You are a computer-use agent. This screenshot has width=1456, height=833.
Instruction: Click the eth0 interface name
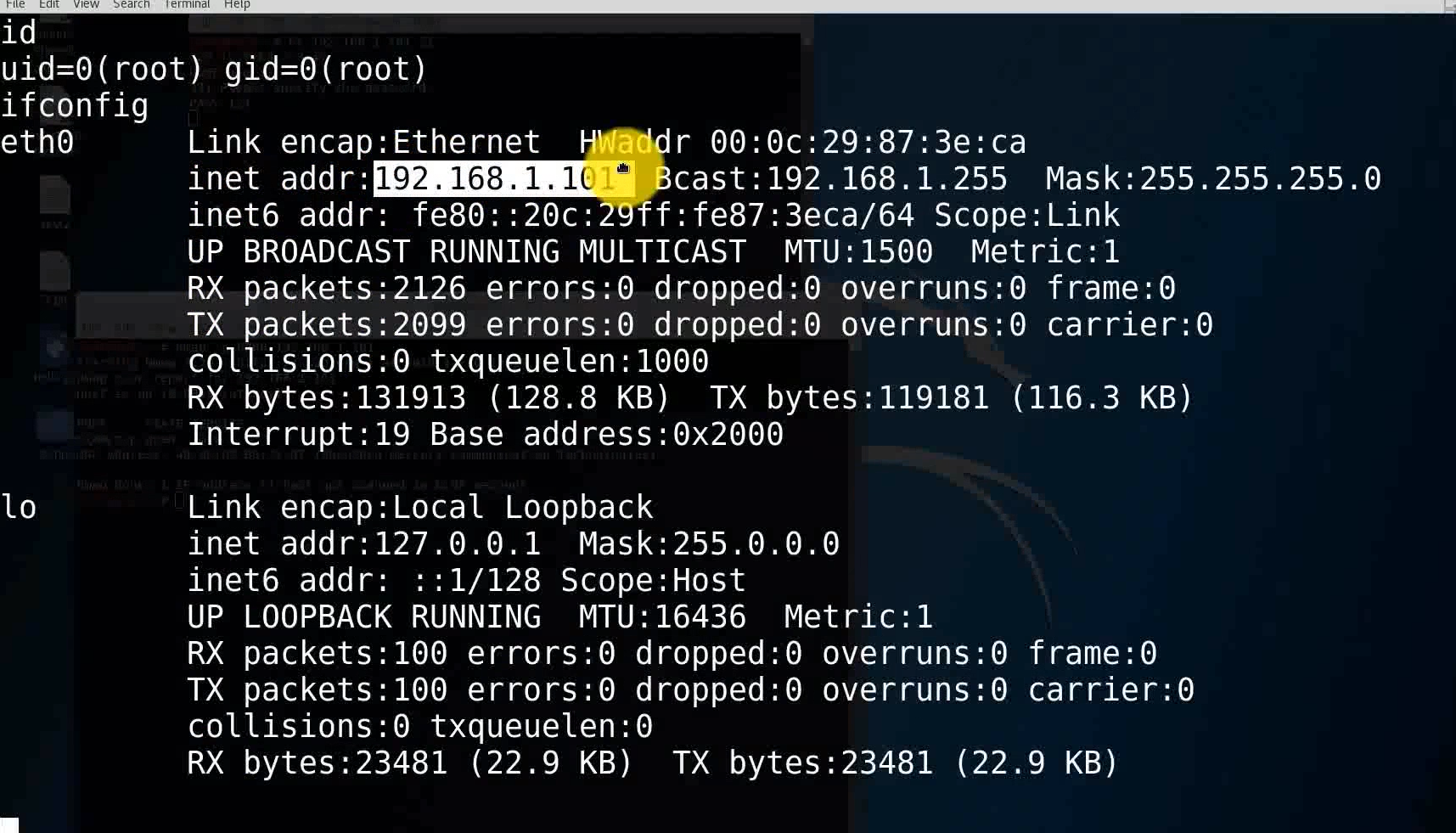37,143
